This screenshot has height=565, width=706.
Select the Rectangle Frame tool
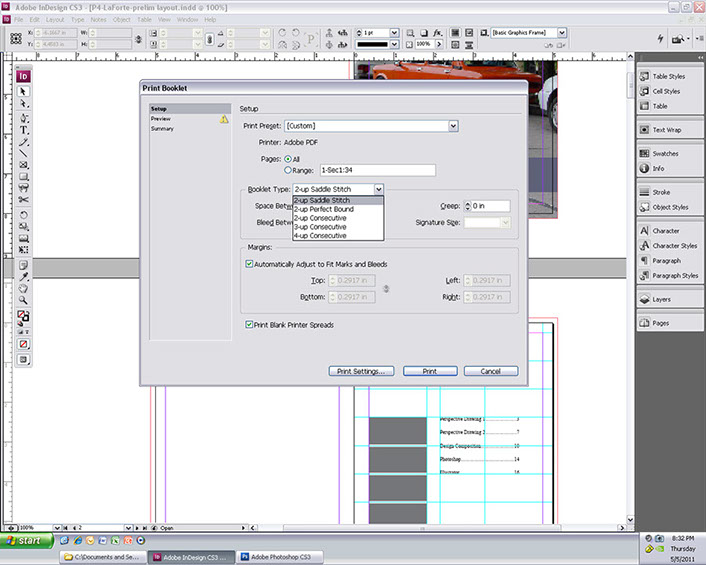23,165
